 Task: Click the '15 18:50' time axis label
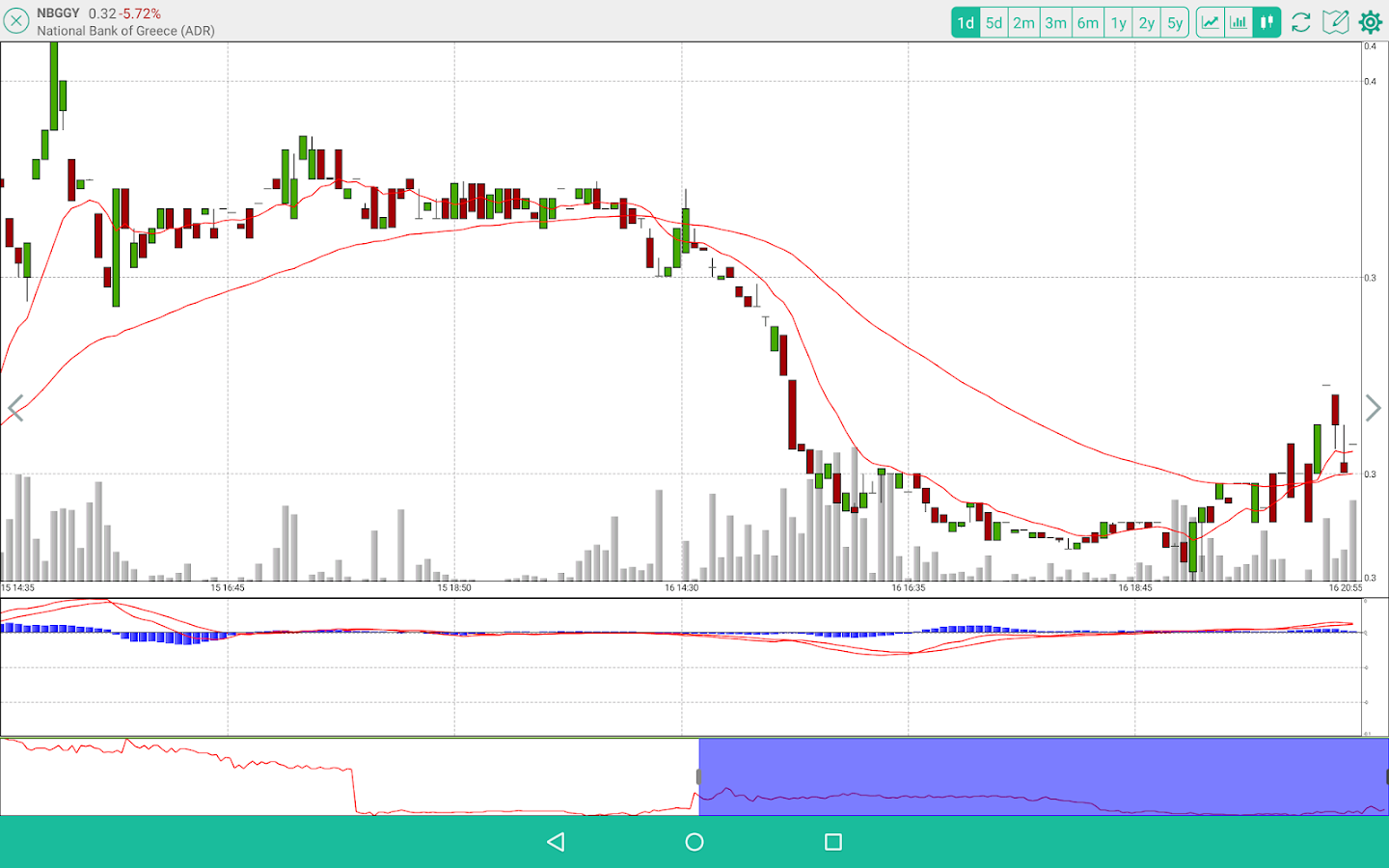pyautogui.click(x=454, y=587)
